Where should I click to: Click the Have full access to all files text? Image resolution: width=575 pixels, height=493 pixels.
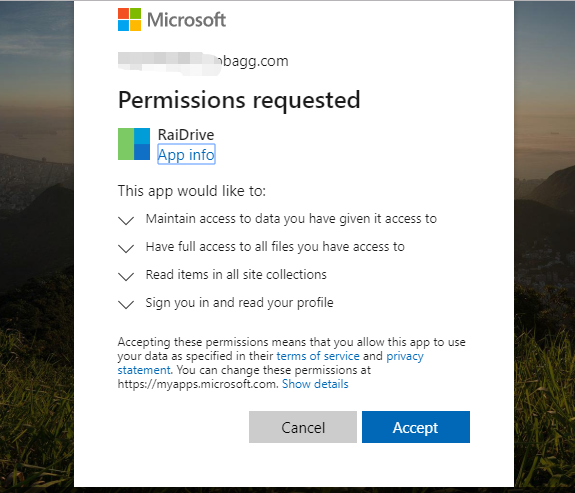275,247
